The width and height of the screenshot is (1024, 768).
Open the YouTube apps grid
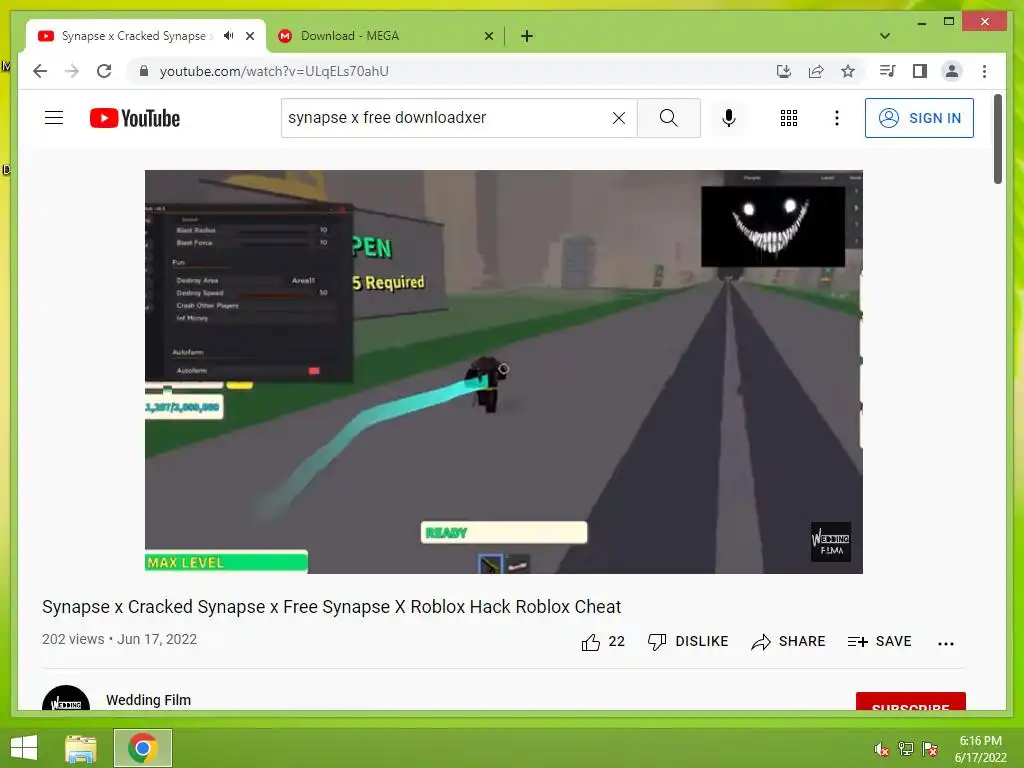[789, 118]
